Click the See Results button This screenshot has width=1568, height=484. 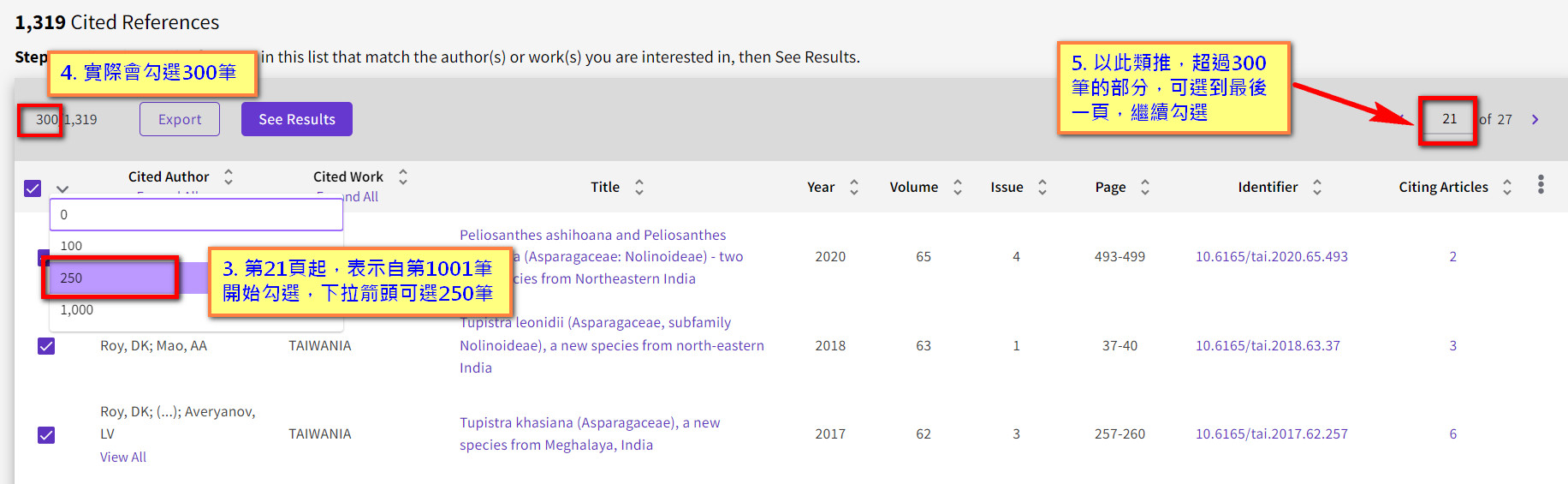tap(297, 119)
